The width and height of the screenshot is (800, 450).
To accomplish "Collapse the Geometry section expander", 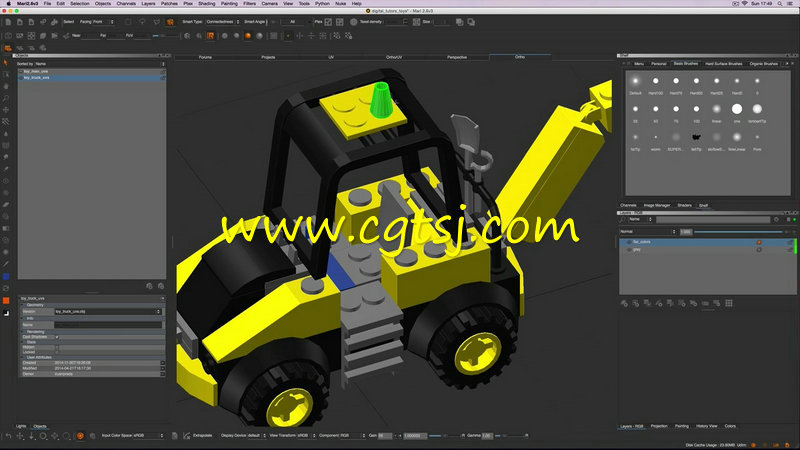I will click(x=23, y=305).
